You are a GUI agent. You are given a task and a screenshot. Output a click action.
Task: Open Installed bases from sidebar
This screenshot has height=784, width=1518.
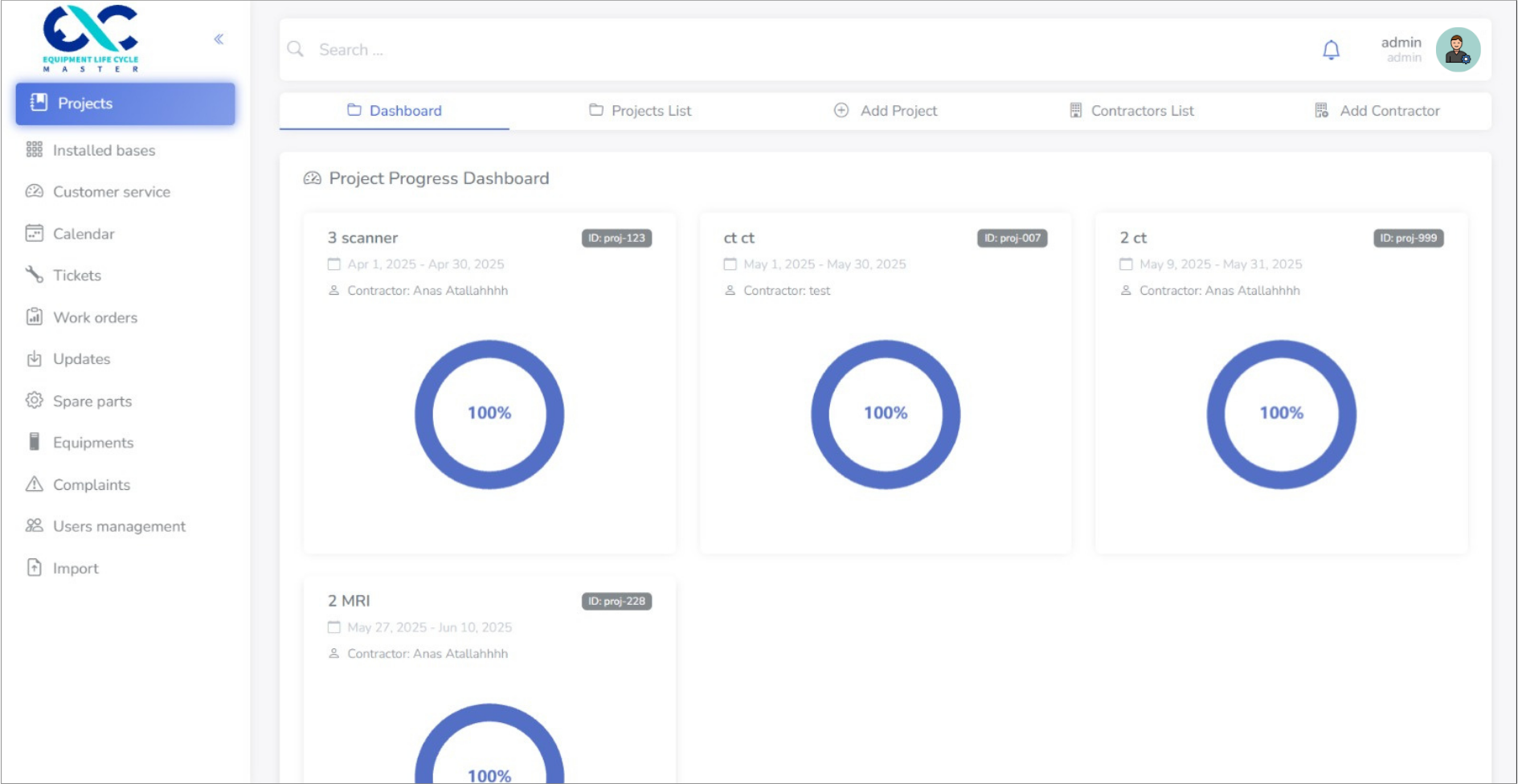[104, 150]
